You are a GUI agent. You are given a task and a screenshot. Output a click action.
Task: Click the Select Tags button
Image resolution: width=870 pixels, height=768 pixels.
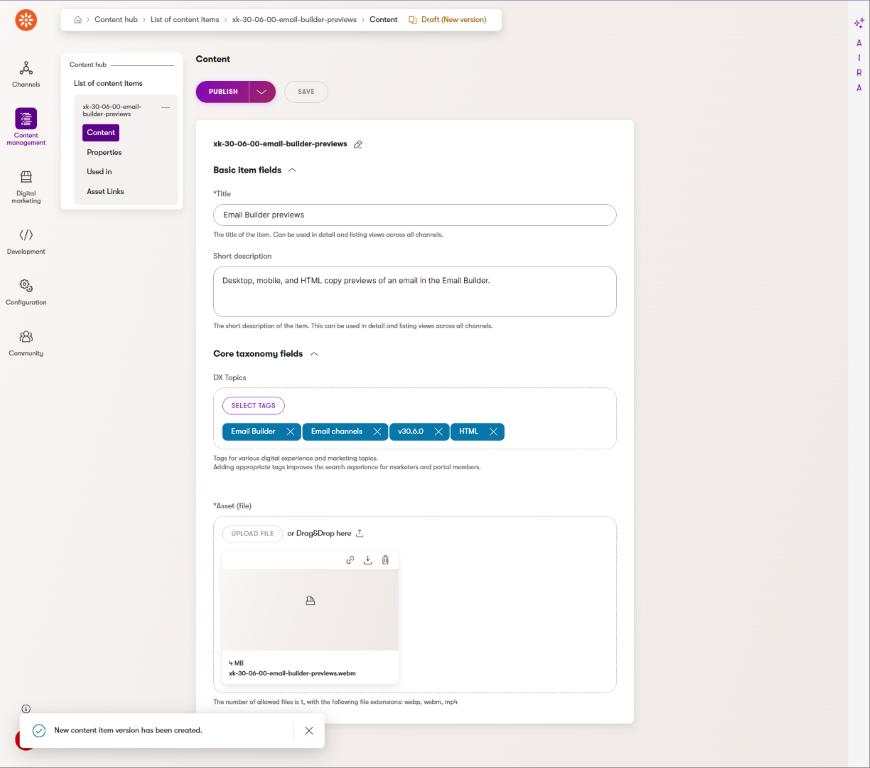pyautogui.click(x=253, y=406)
